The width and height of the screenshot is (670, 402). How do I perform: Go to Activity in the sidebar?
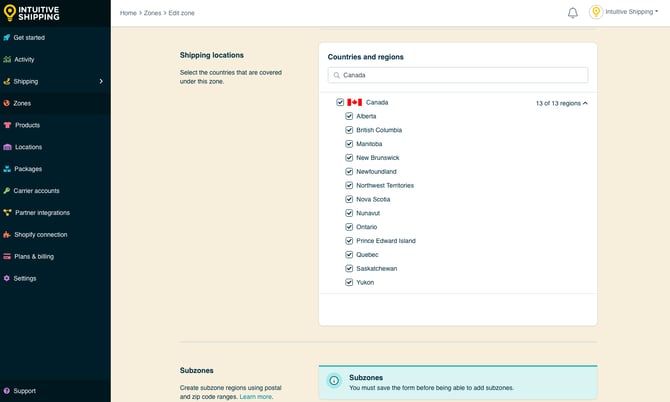[x=24, y=60]
